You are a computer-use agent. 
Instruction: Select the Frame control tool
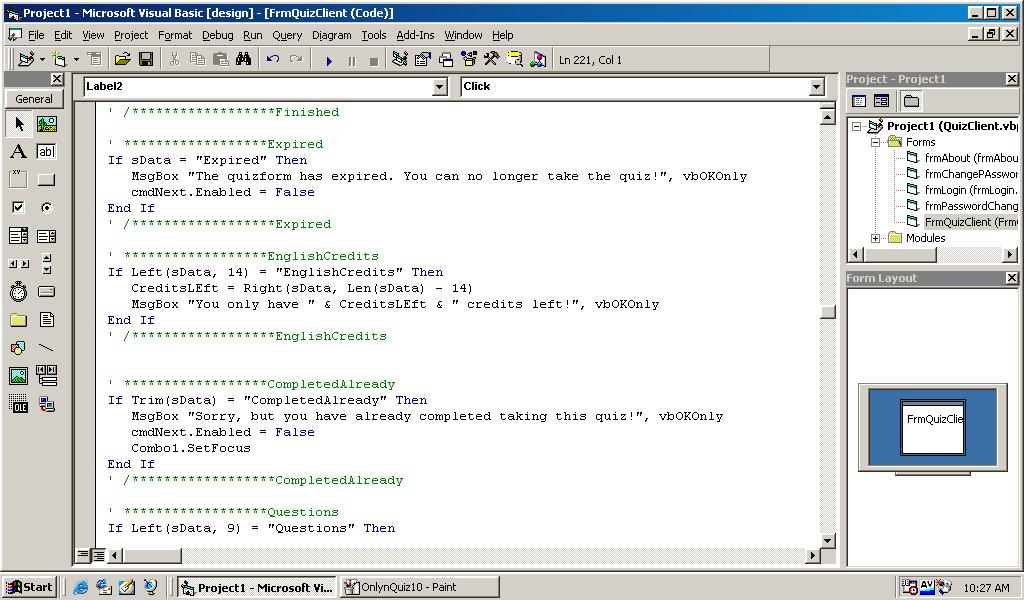[19, 180]
